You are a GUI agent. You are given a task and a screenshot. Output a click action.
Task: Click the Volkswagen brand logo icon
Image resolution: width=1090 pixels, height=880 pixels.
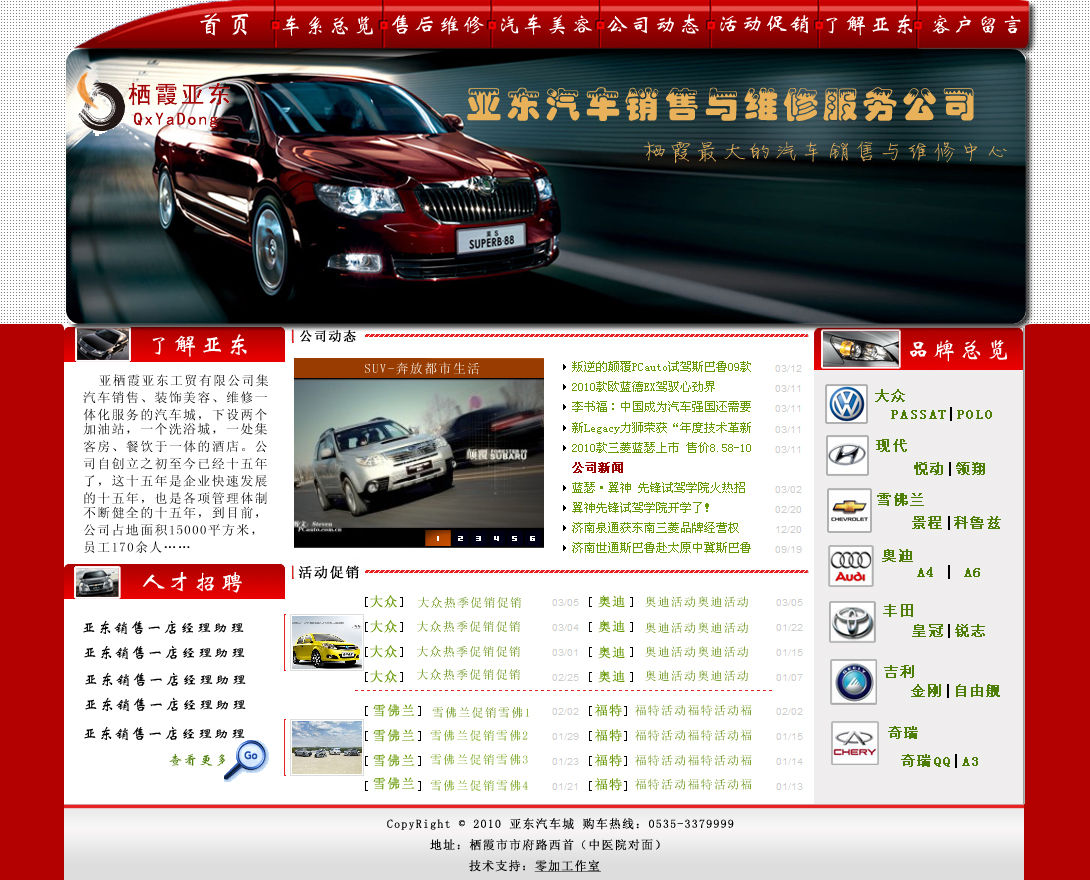(x=847, y=405)
